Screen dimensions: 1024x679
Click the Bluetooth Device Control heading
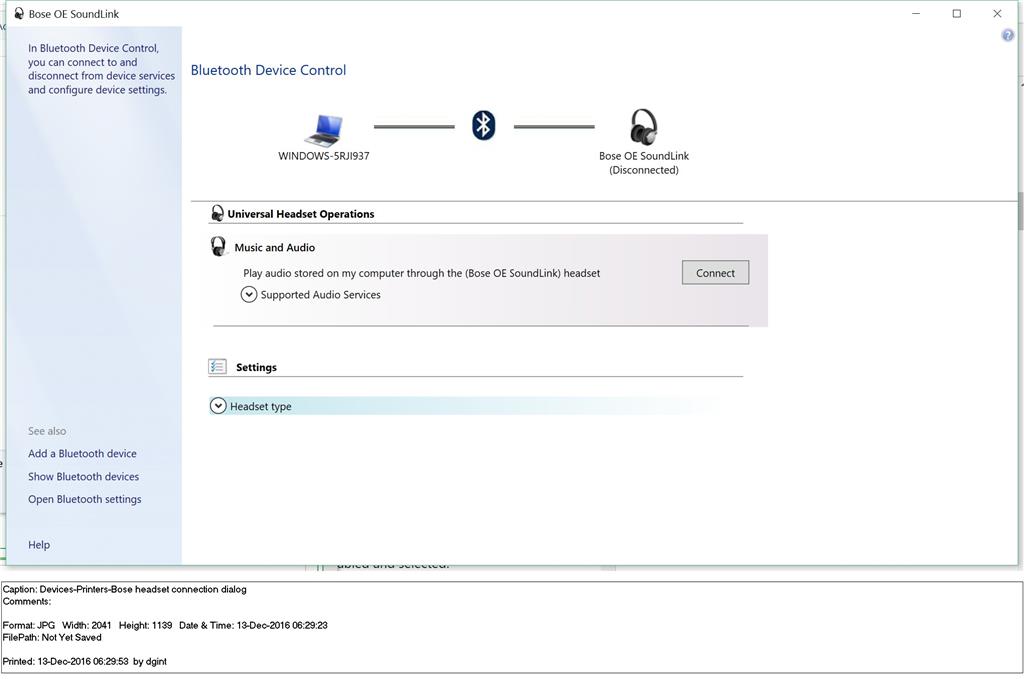point(268,70)
